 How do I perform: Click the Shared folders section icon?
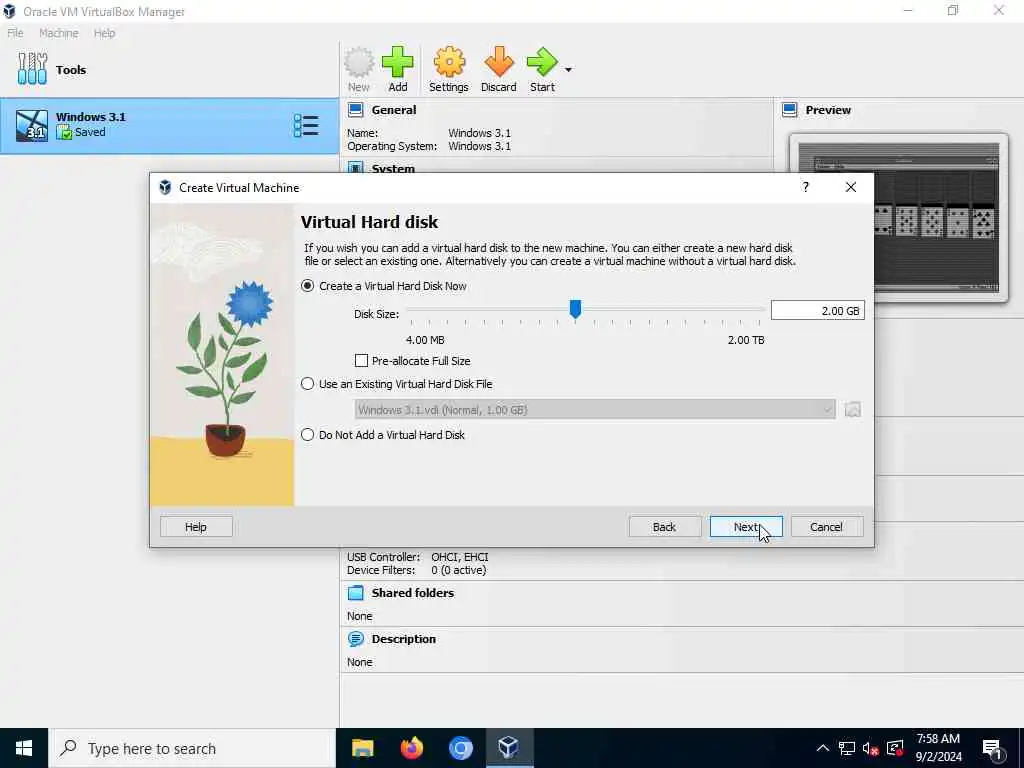[355, 593]
